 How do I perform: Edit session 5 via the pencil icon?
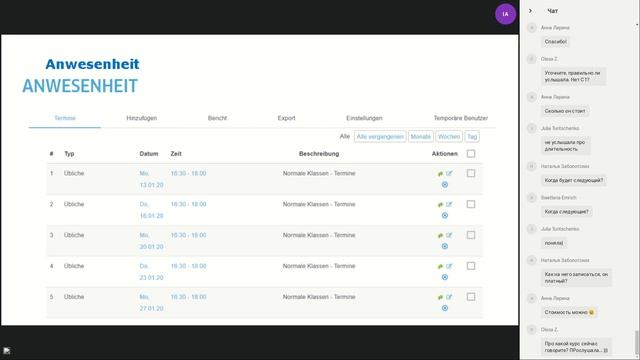pyautogui.click(x=449, y=297)
